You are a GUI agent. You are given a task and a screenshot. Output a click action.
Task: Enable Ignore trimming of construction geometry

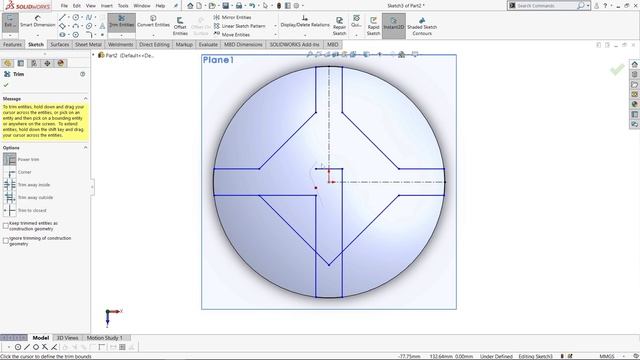[6, 241]
